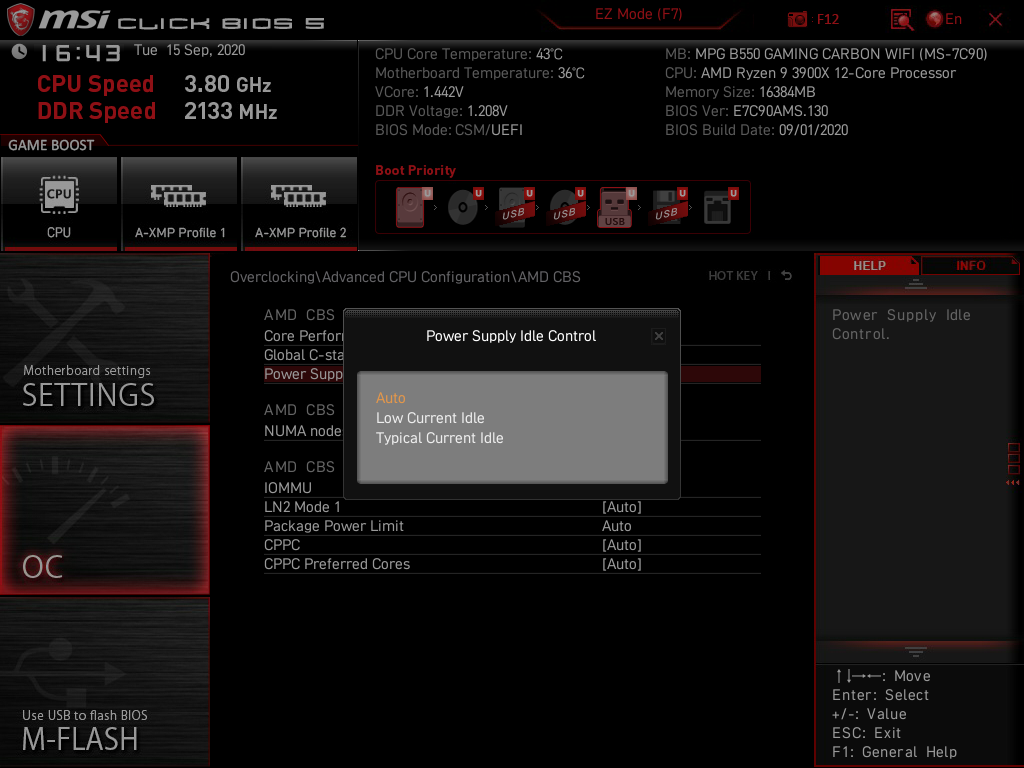
Task: Switch to the HELP tab
Action: [x=869, y=265]
